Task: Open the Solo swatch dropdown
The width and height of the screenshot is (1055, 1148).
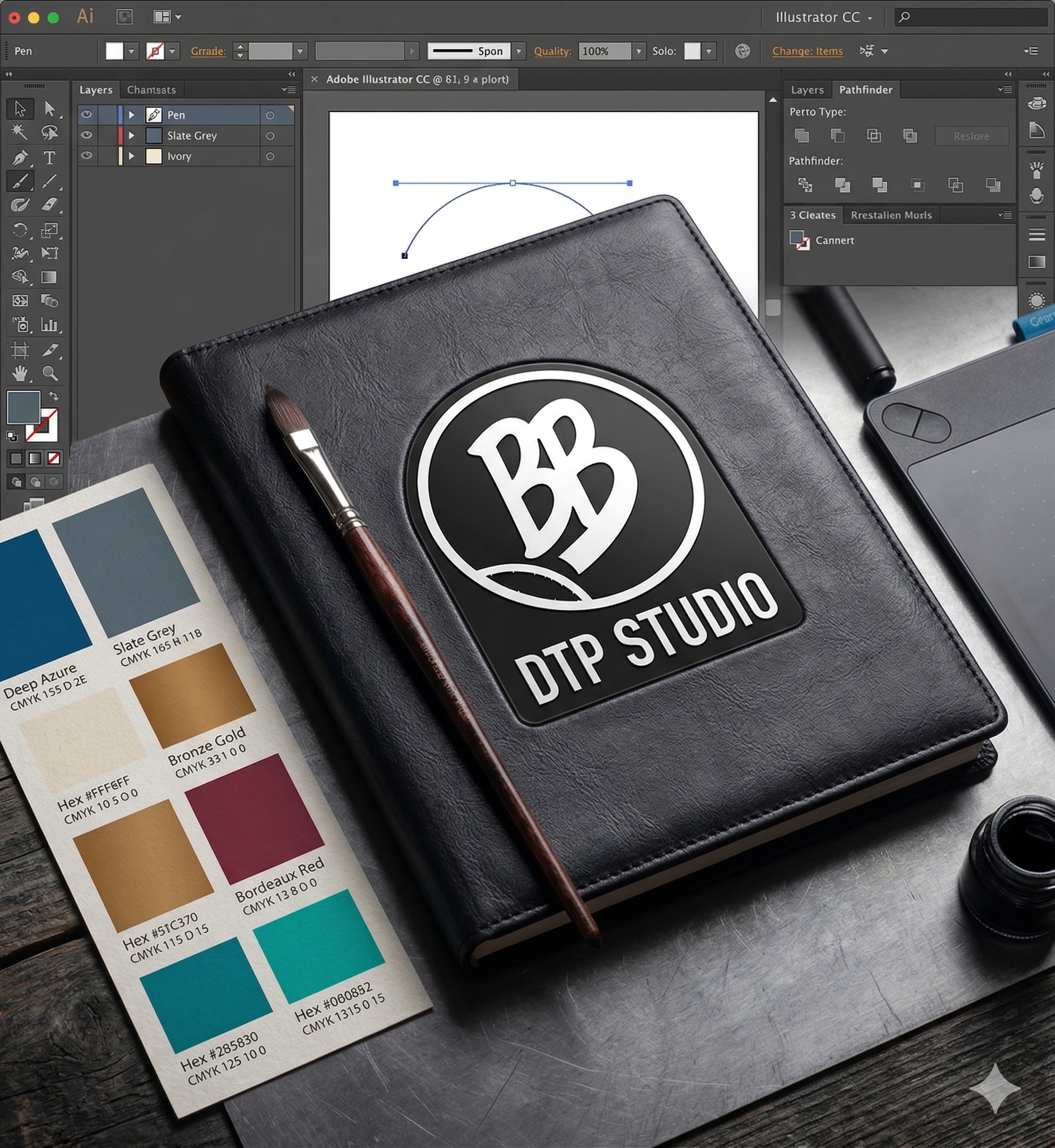Action: point(708,52)
